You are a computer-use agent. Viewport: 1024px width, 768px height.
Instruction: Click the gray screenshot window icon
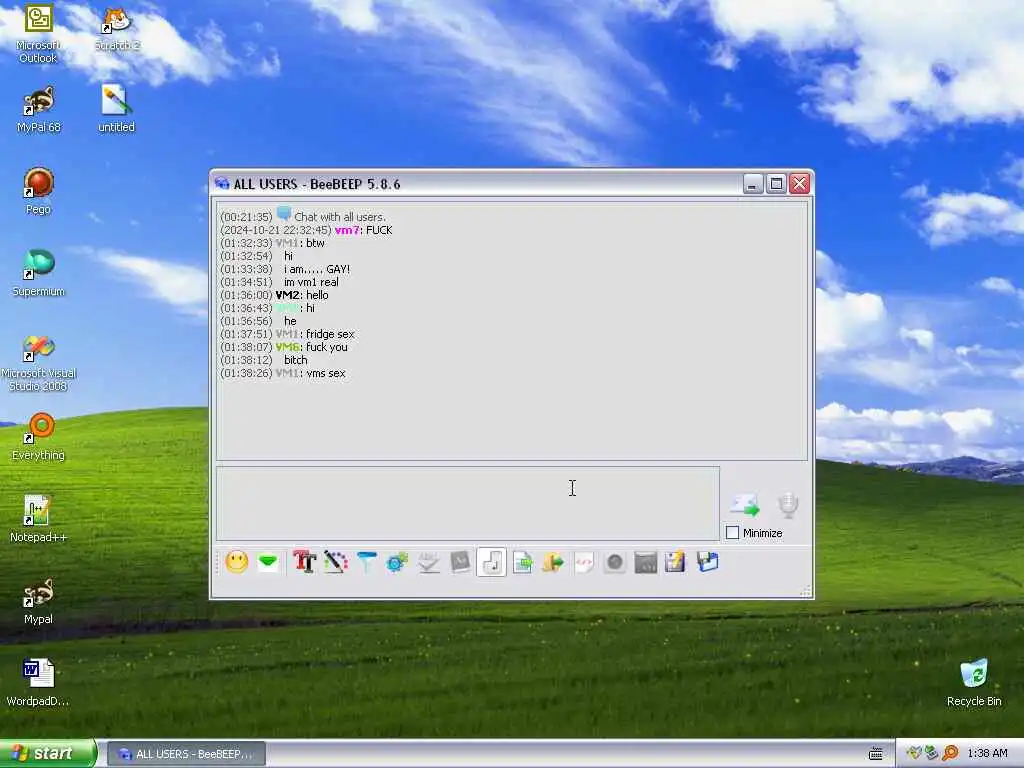pos(645,562)
